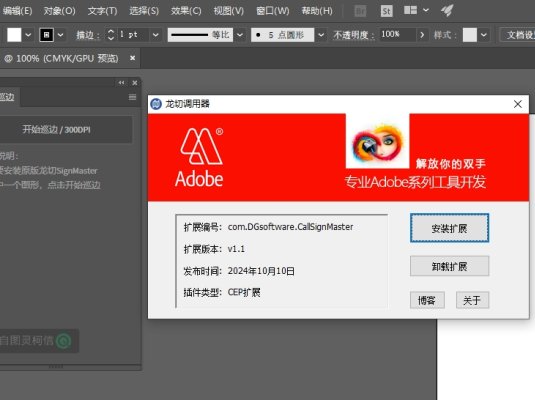Launch Adobe Bridge via the Br icon
The width and height of the screenshot is (535, 400).
[360, 11]
